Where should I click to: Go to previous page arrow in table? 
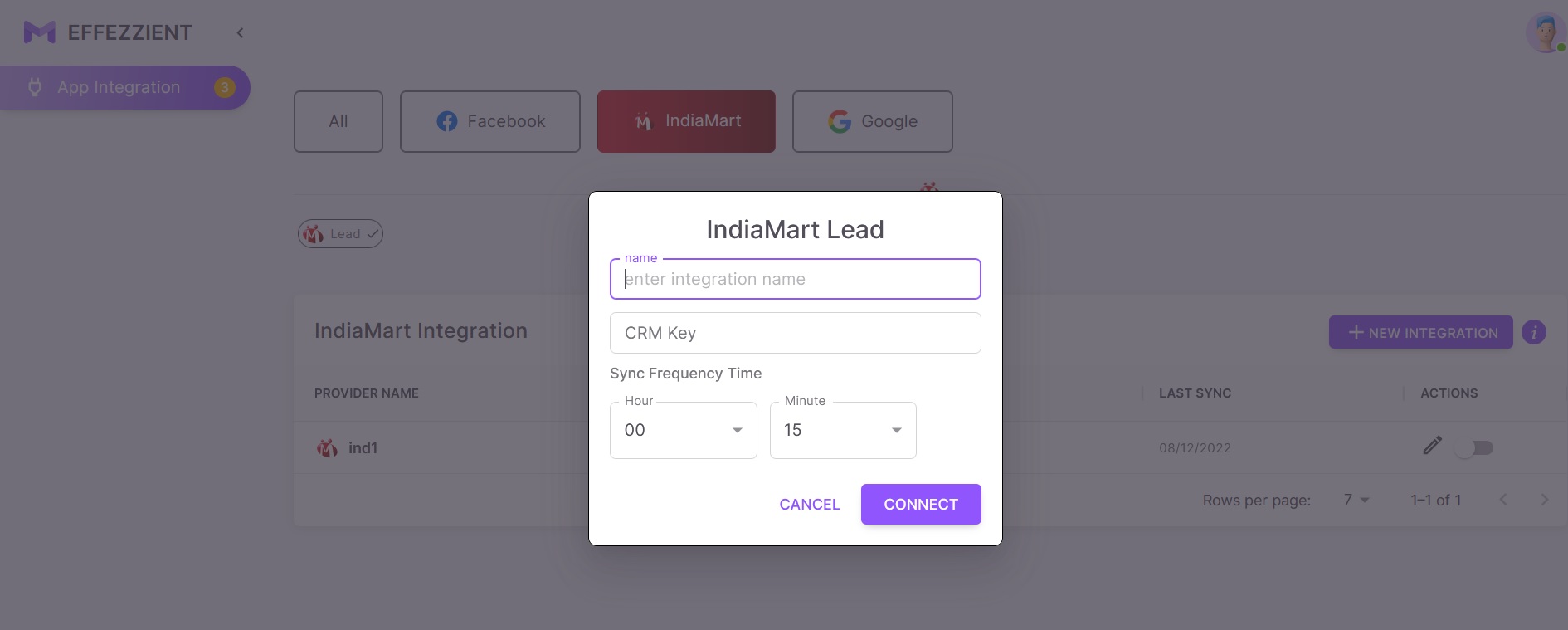click(x=1502, y=500)
